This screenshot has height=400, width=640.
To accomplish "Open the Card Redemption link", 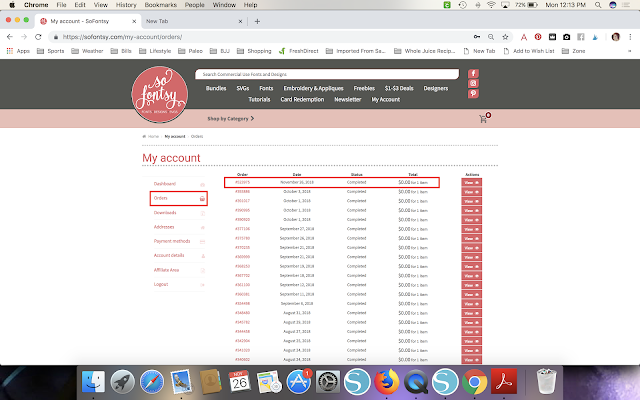I will 302,100.
